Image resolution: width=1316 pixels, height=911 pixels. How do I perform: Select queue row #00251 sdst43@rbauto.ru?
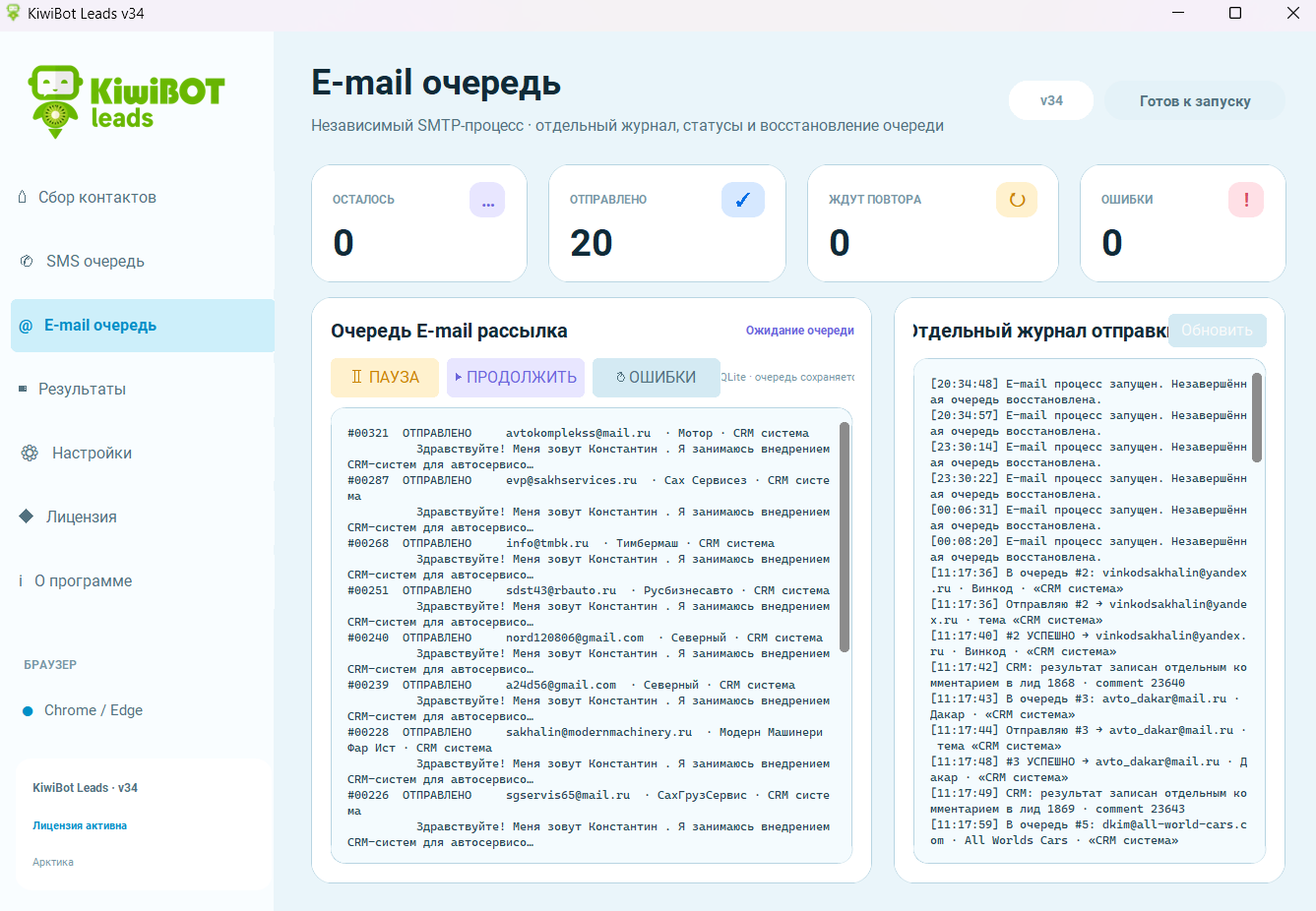(589, 606)
